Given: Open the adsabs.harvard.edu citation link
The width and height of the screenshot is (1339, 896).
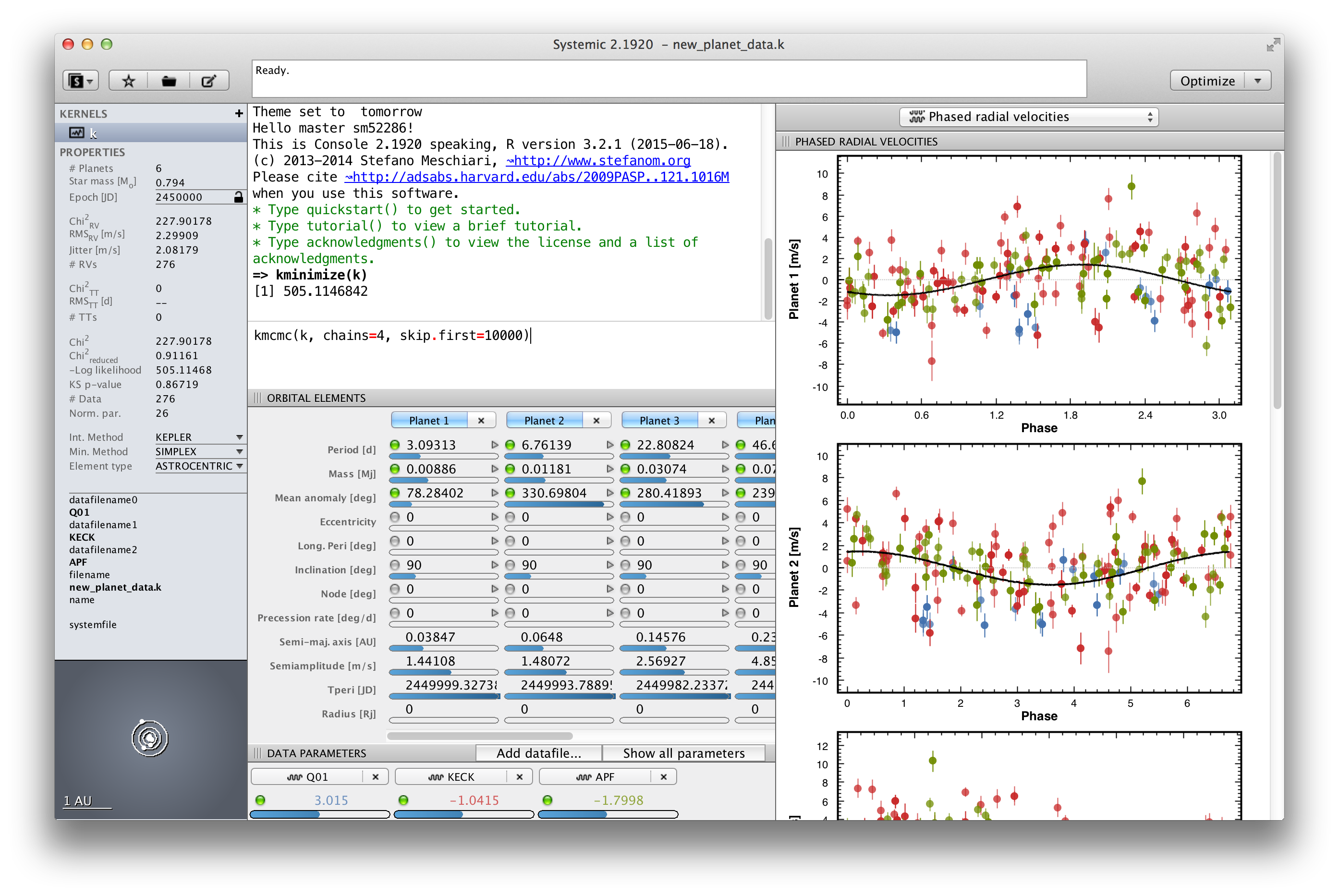Looking at the screenshot, I should 536,177.
